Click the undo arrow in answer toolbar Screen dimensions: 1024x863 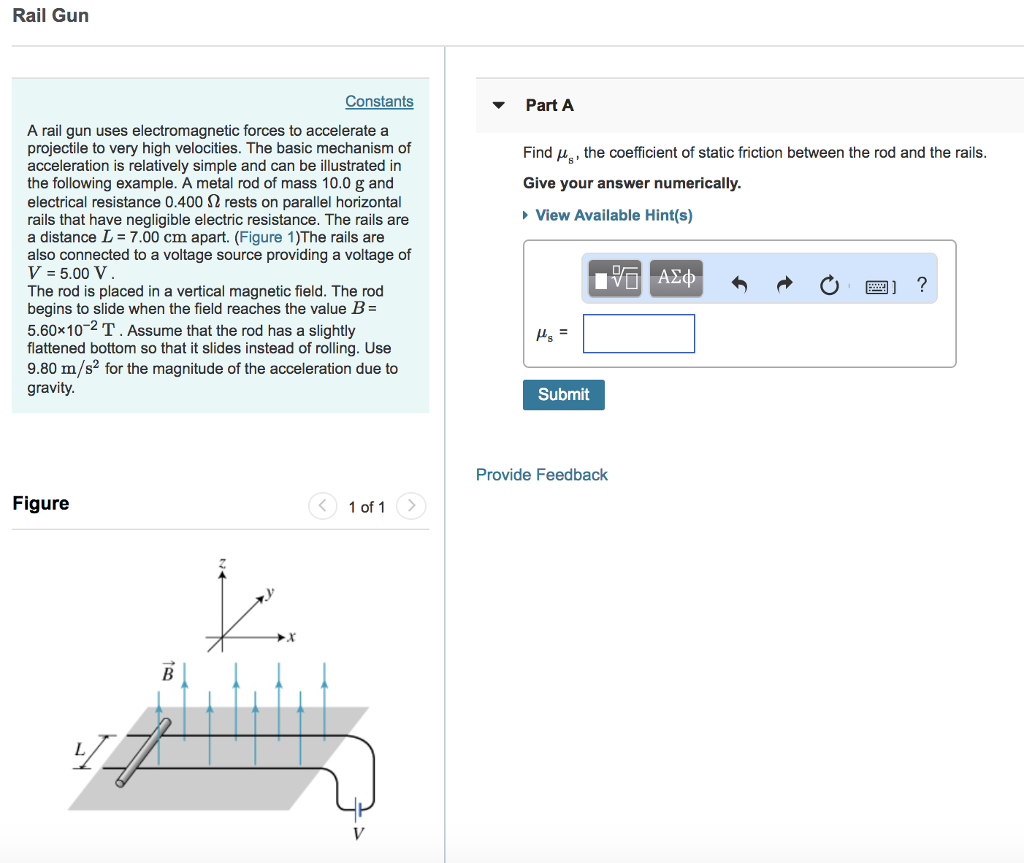pos(740,286)
